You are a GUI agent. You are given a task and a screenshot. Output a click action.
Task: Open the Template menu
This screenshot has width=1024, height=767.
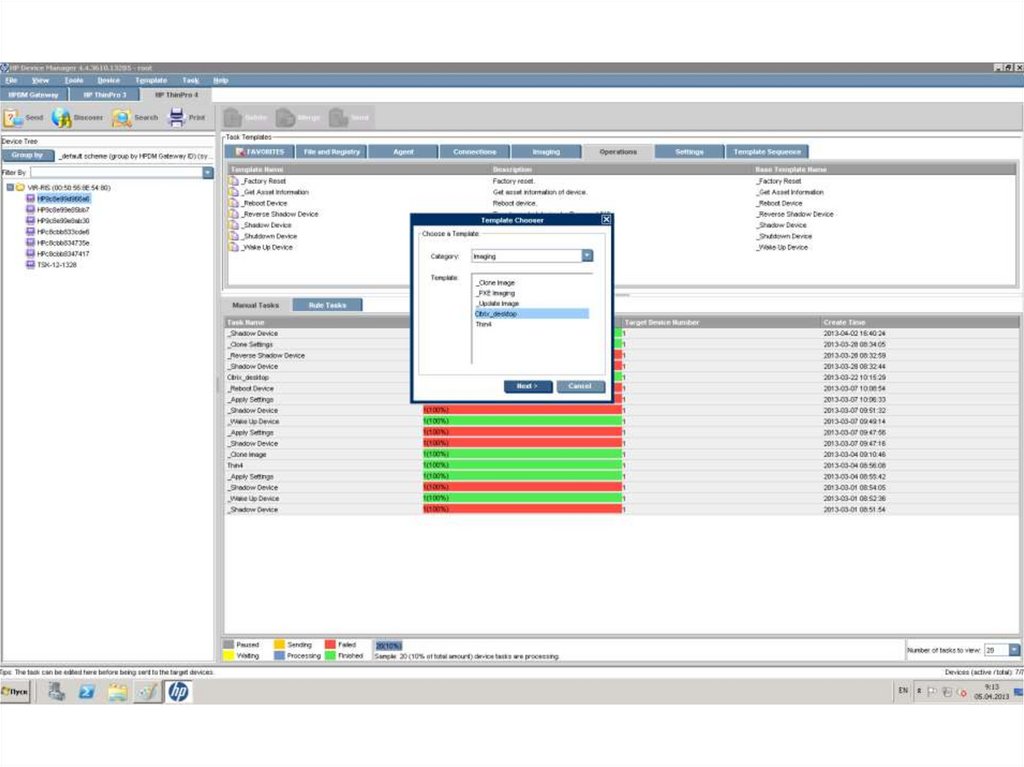151,80
